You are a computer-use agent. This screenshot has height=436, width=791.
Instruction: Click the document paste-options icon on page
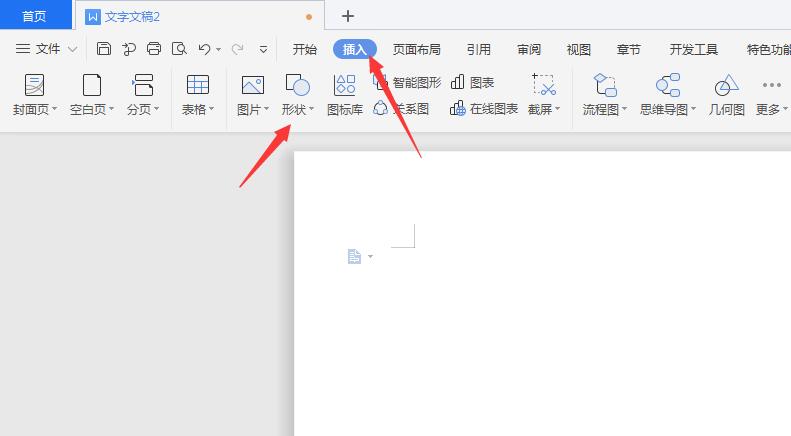tap(355, 256)
